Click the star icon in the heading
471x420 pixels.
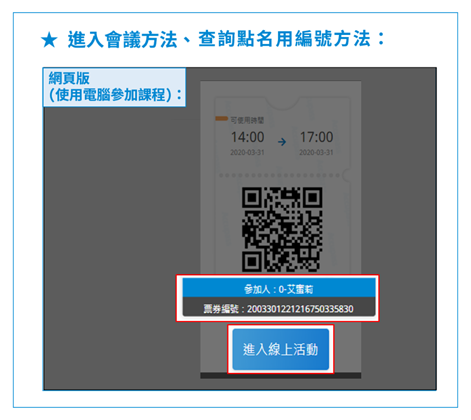pyautogui.click(x=49, y=40)
